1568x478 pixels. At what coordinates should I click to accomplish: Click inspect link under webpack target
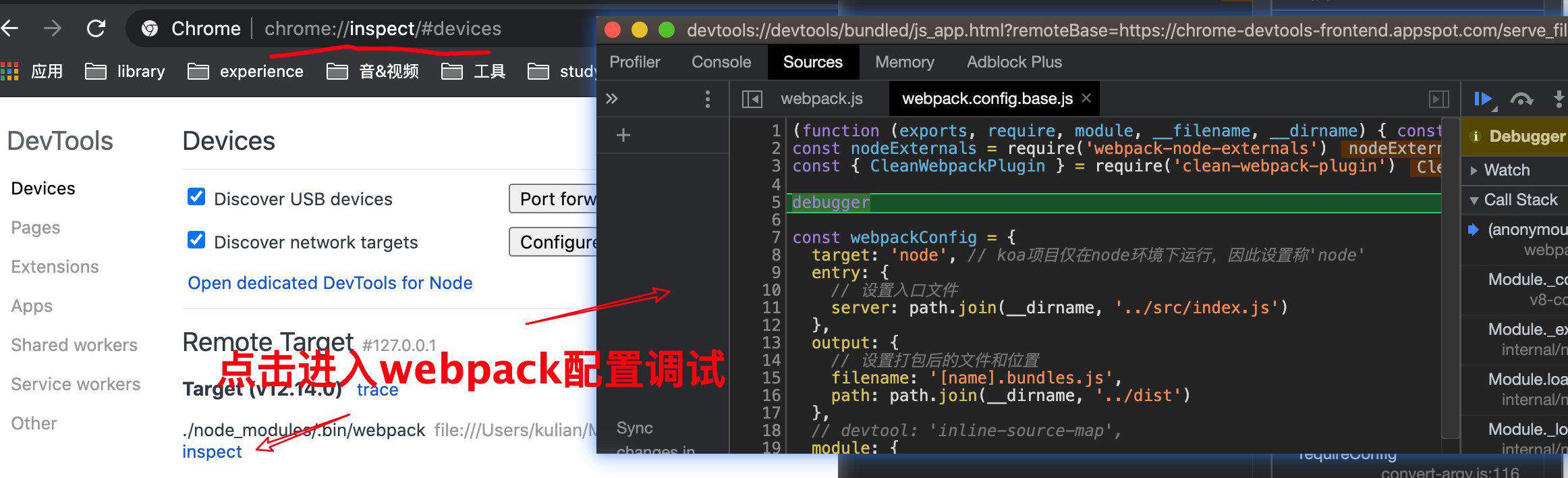pos(212,452)
